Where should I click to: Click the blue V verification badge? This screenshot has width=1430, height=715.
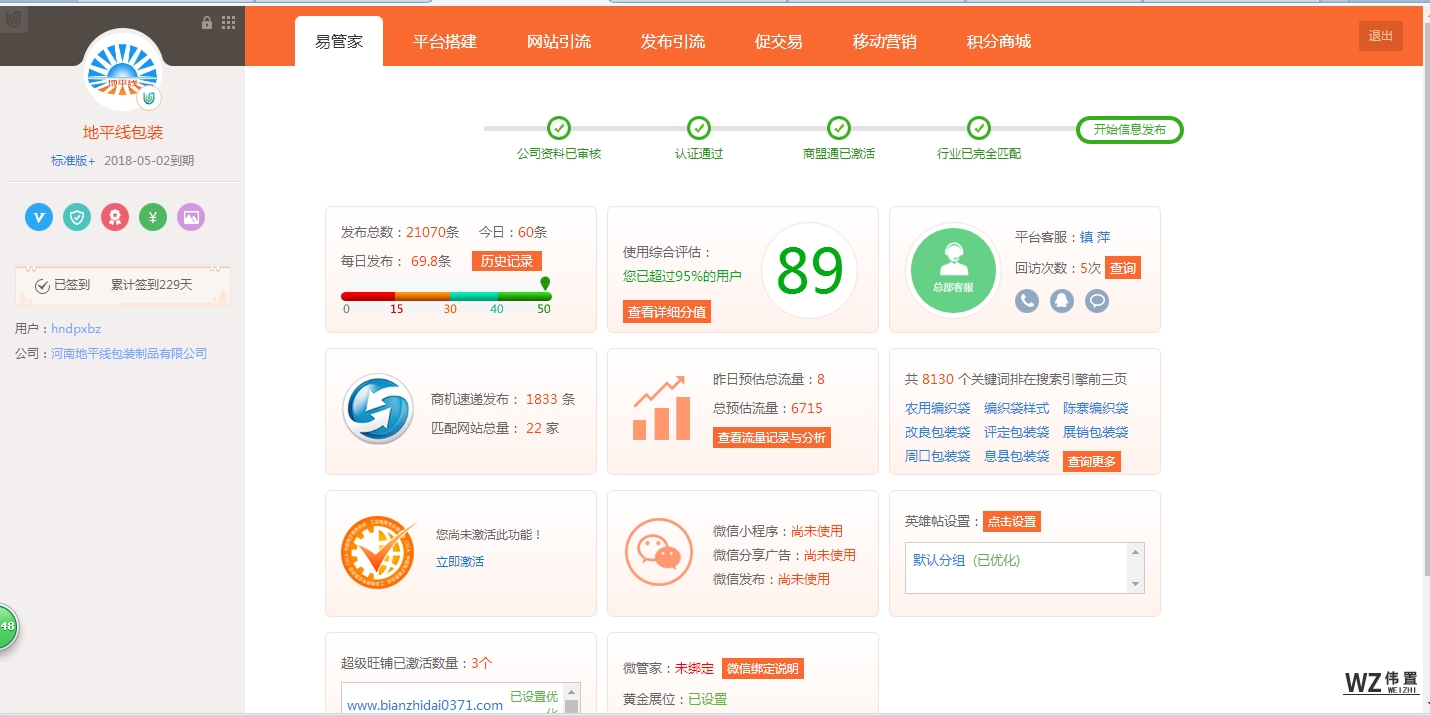pyautogui.click(x=39, y=217)
